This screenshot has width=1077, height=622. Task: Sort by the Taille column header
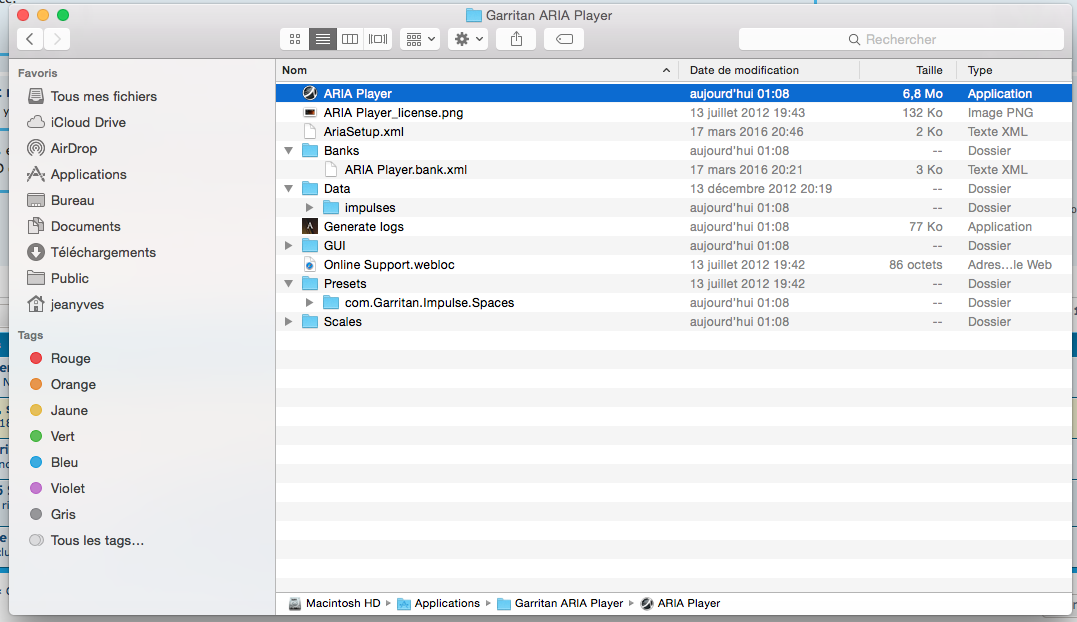928,70
